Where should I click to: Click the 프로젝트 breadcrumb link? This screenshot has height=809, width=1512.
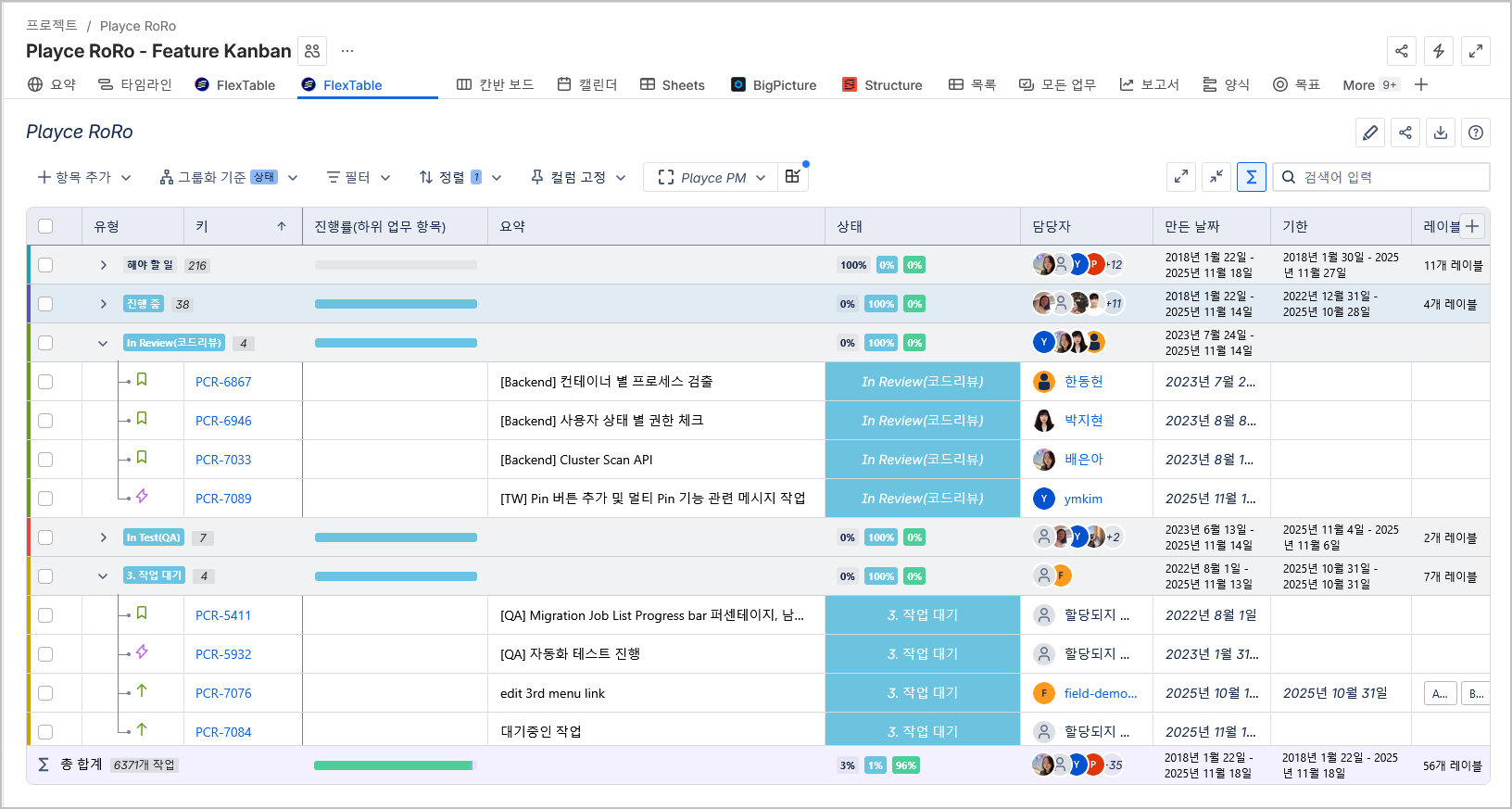click(51, 25)
